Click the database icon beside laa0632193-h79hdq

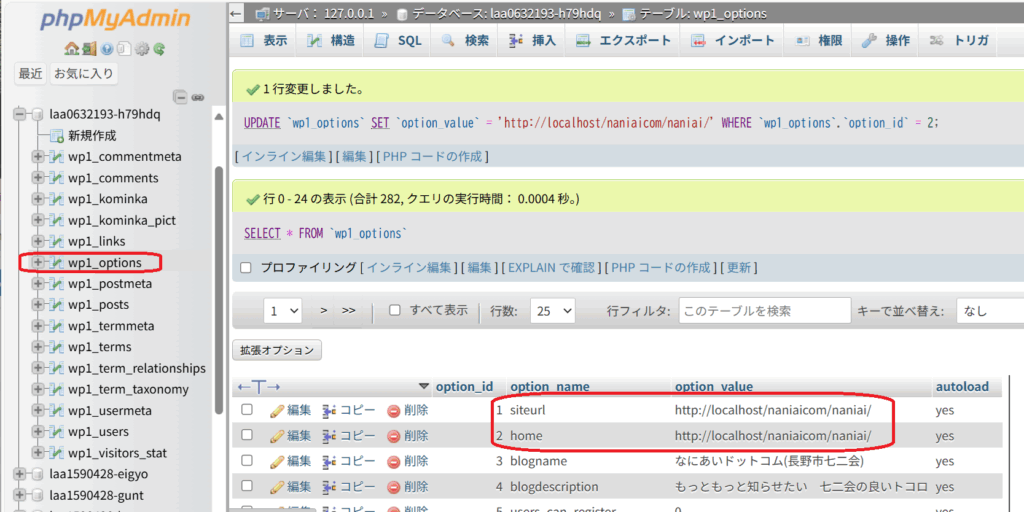38,115
